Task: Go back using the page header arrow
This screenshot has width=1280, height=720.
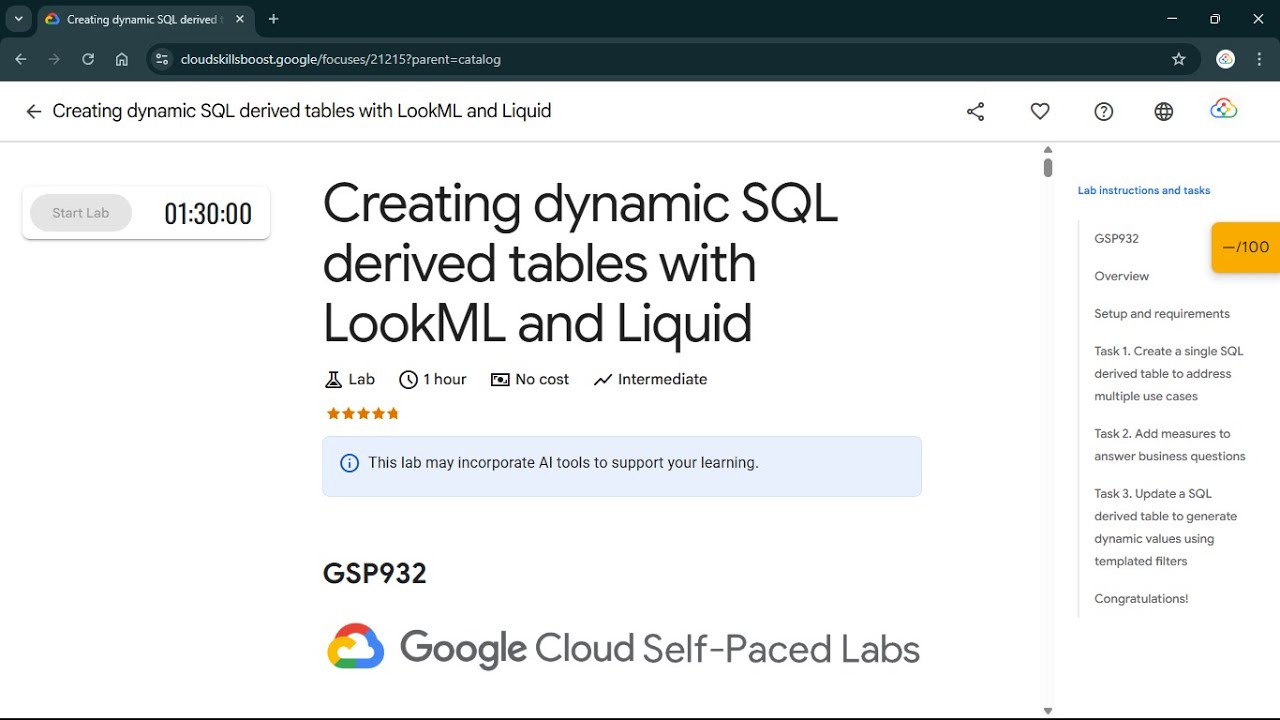Action: pyautogui.click(x=34, y=112)
